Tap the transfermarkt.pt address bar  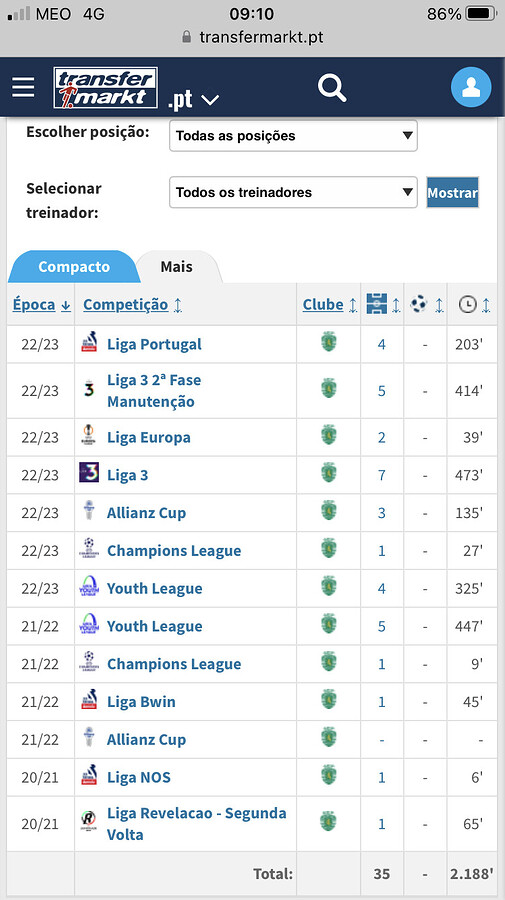tap(252, 37)
